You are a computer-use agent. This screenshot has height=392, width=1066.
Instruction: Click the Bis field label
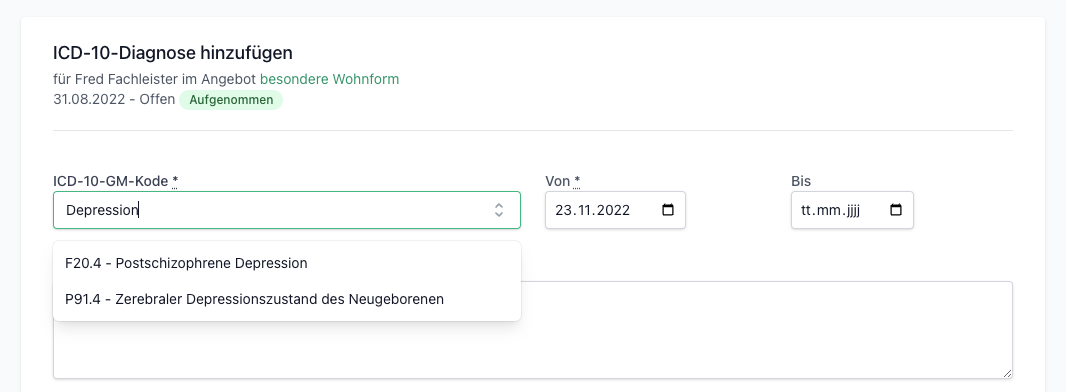[801, 181]
